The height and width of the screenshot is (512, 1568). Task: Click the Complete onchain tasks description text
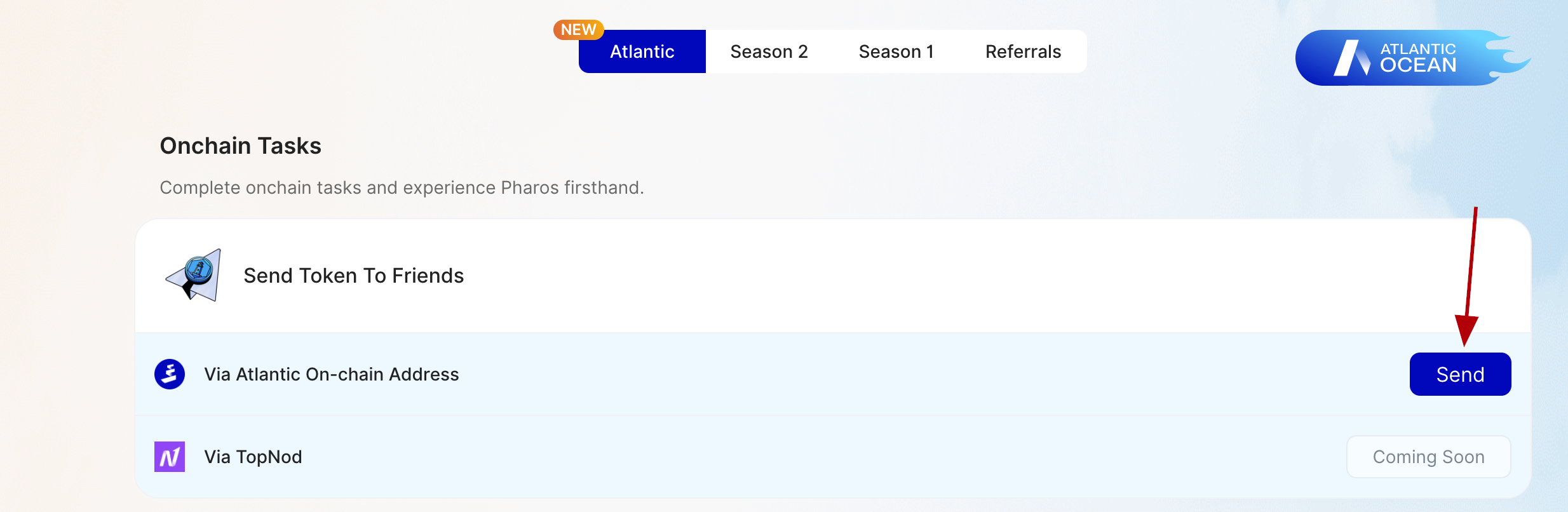coord(402,188)
